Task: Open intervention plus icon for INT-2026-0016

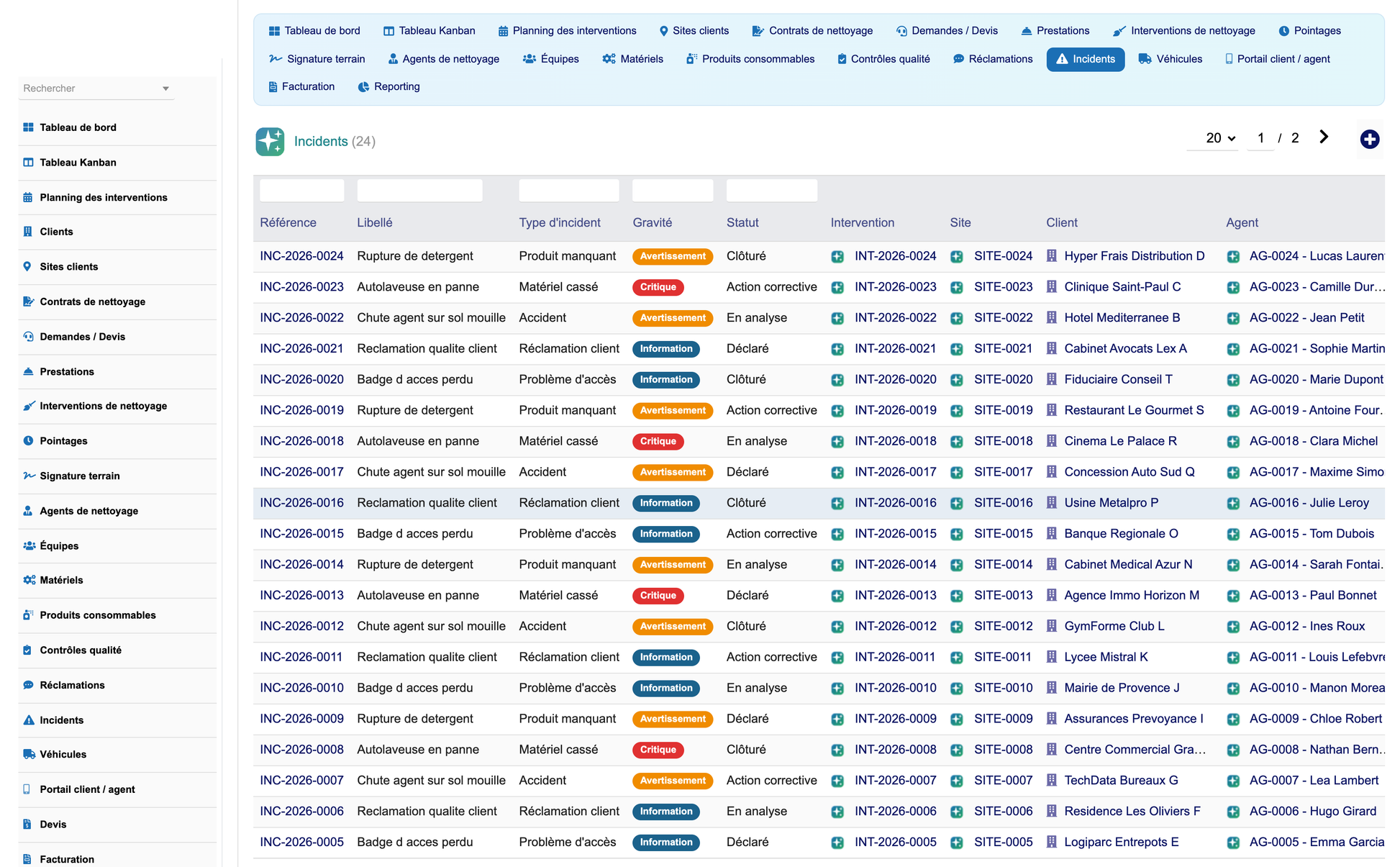Action: click(837, 504)
